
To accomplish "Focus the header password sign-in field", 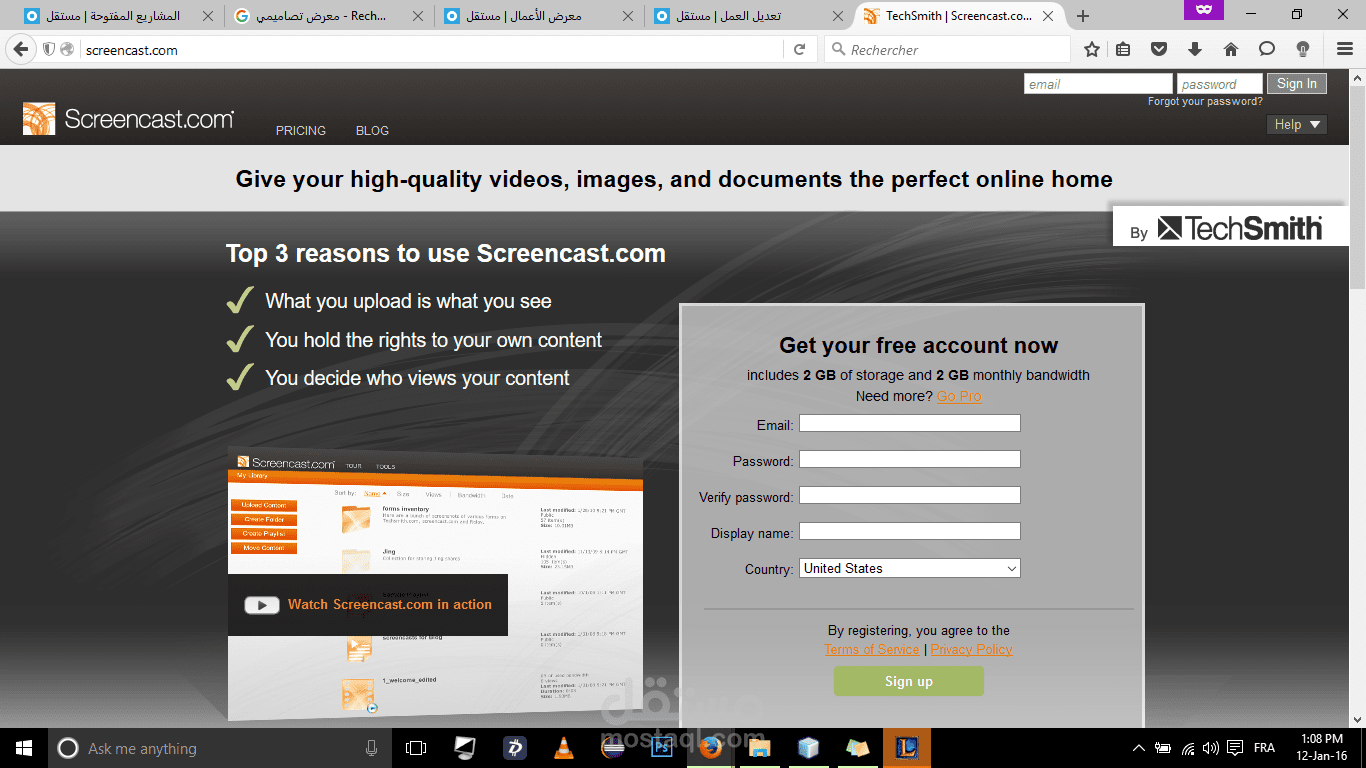I will [1220, 84].
